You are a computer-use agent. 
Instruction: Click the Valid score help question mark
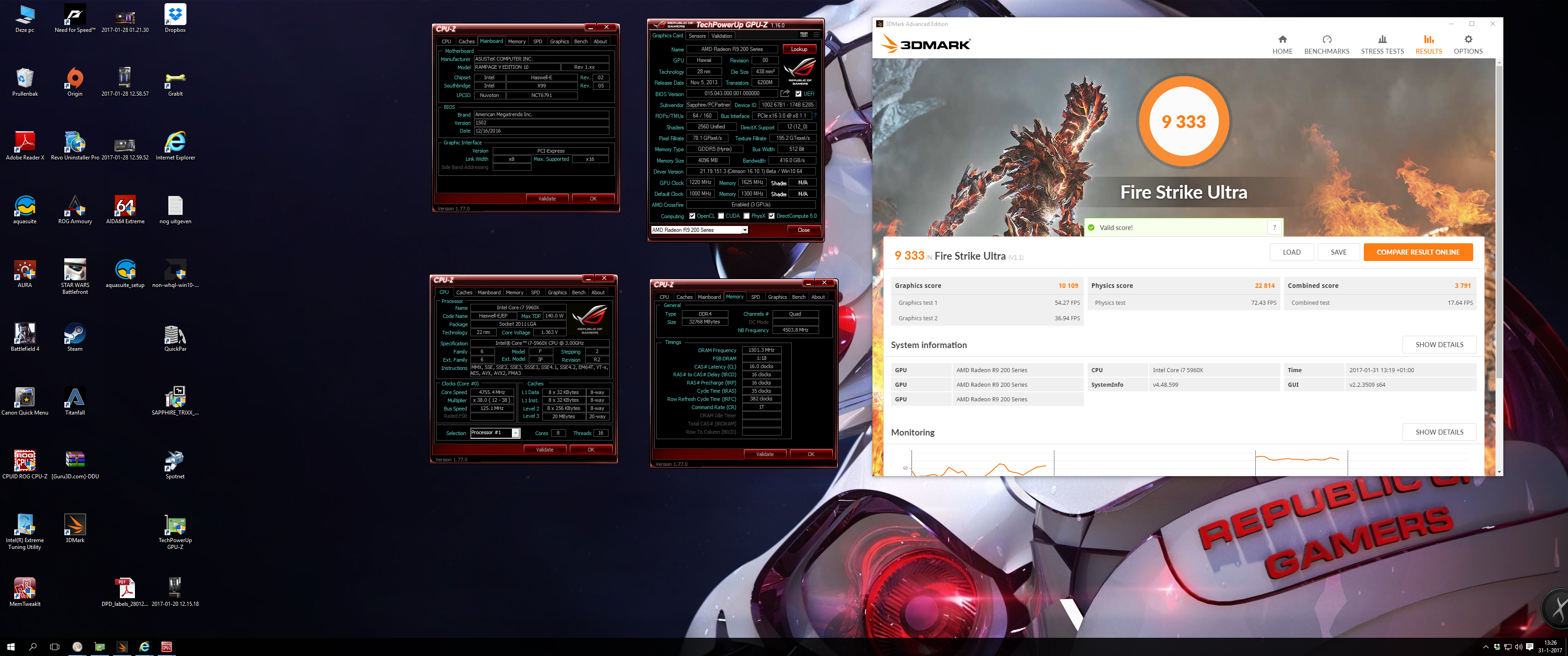coord(1274,228)
